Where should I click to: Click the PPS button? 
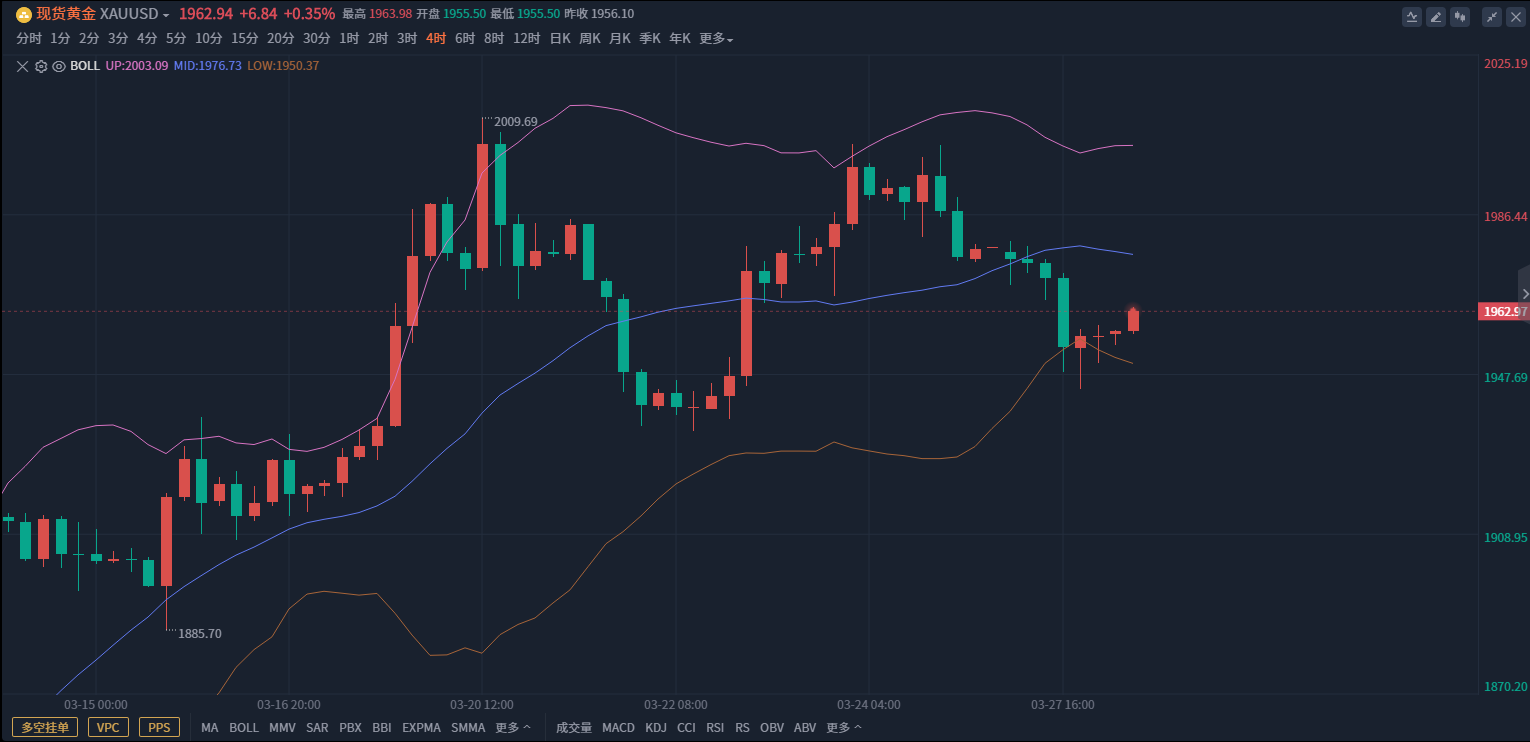160,728
